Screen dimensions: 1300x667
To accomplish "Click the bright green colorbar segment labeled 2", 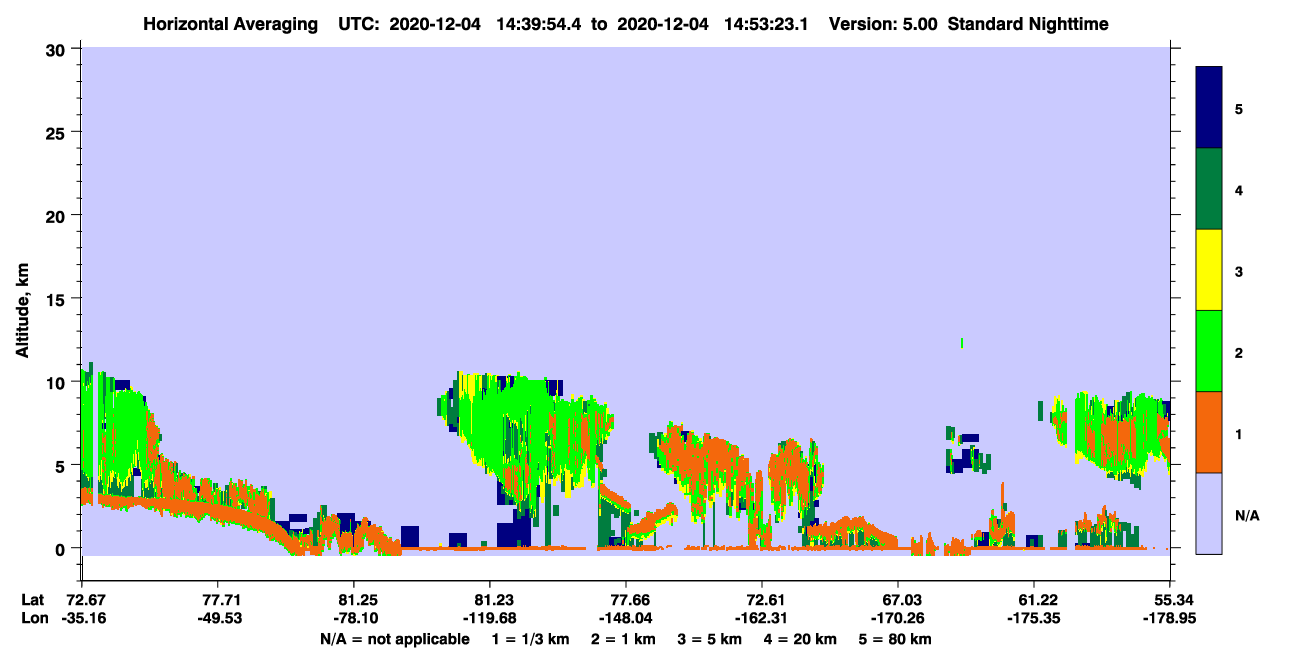I will click(x=1209, y=351).
